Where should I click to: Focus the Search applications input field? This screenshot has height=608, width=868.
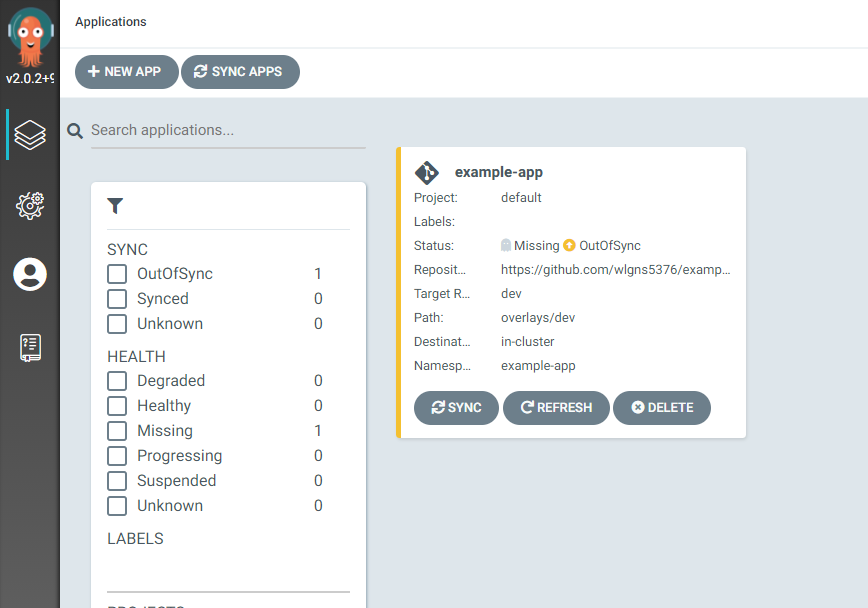pos(227,131)
